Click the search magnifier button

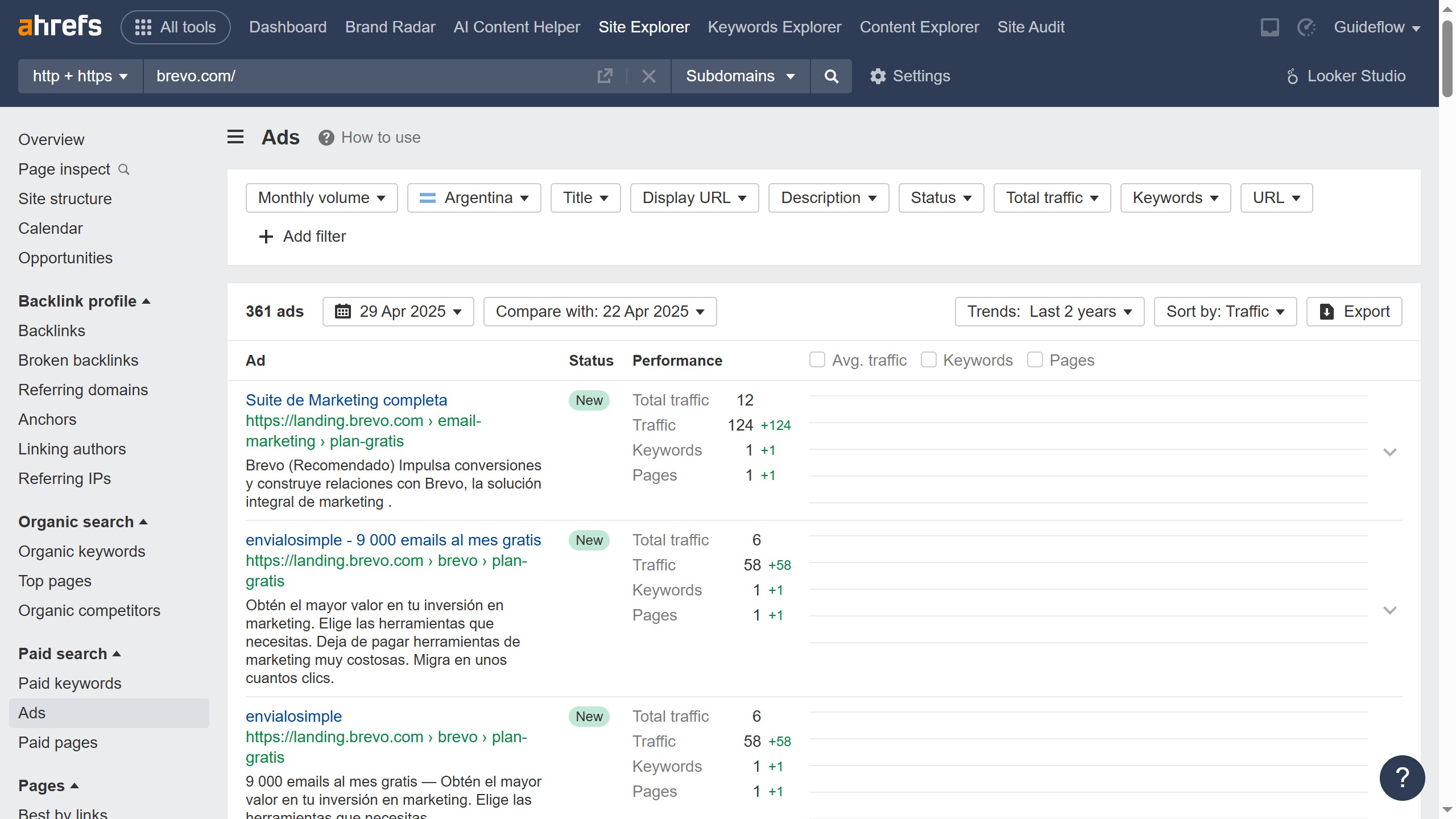831,76
